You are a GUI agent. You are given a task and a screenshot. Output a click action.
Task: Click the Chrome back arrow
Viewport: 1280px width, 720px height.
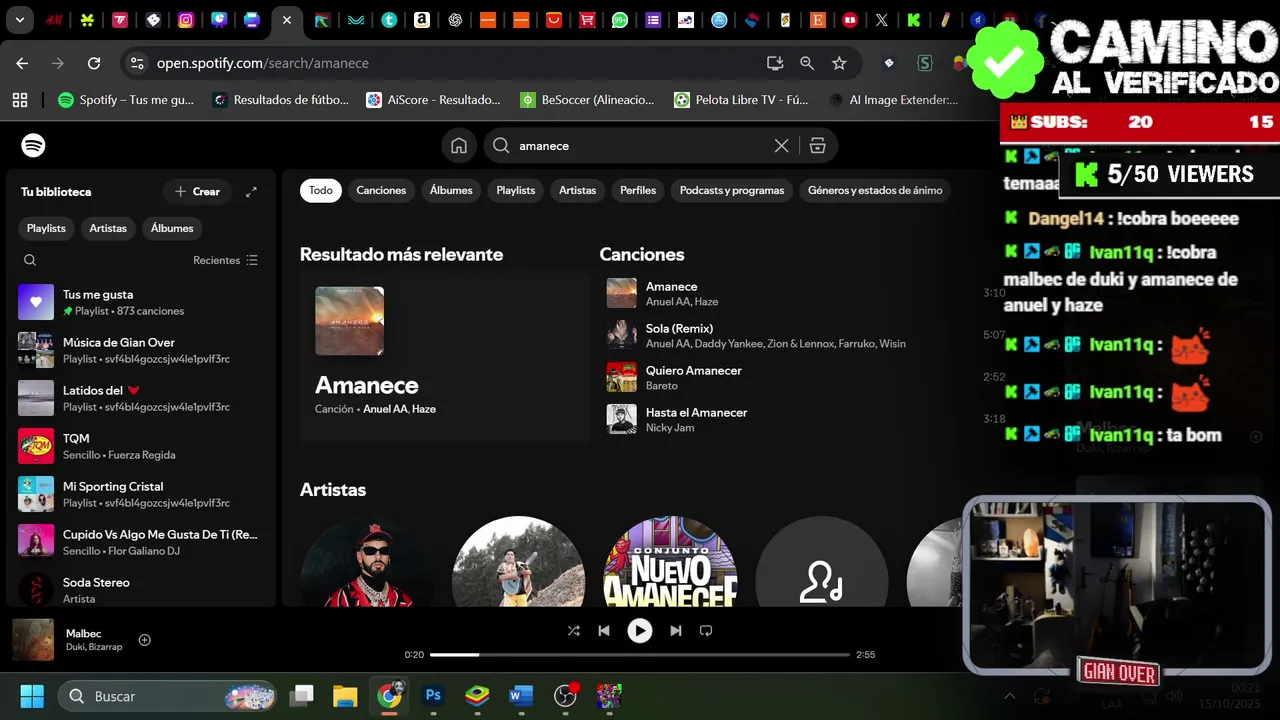pos(22,63)
